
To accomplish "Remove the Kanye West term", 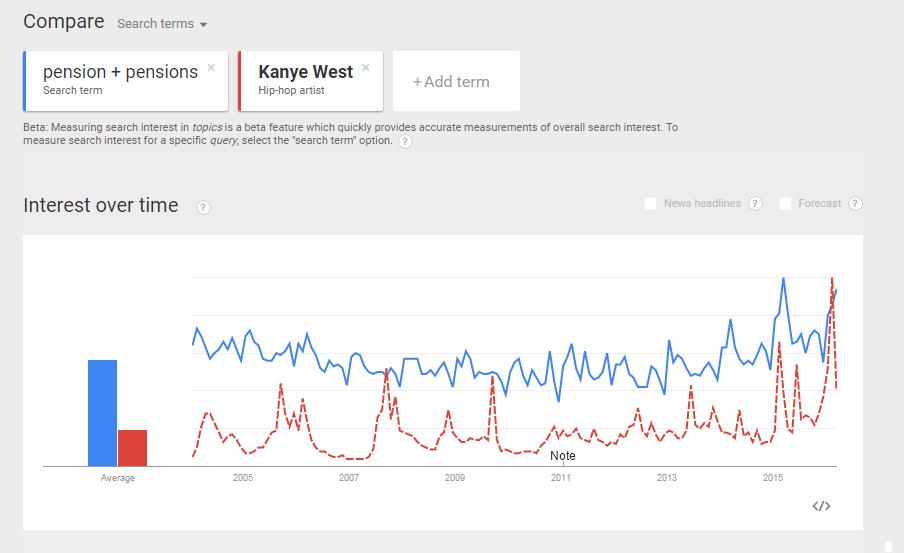I will [366, 67].
